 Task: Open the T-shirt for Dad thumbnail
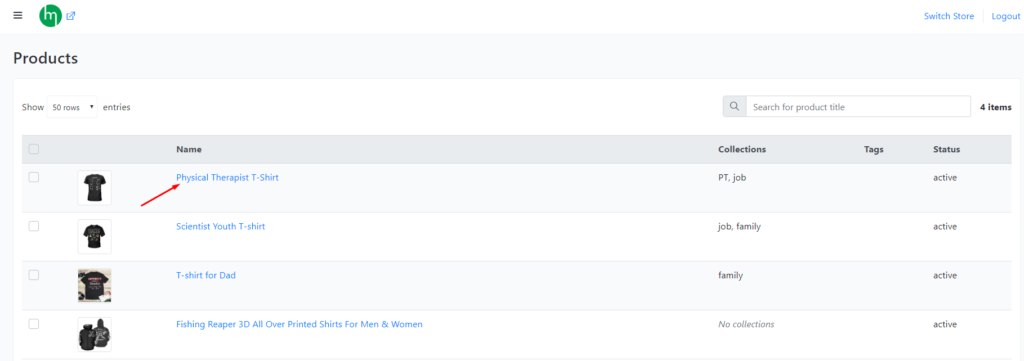[x=94, y=285]
